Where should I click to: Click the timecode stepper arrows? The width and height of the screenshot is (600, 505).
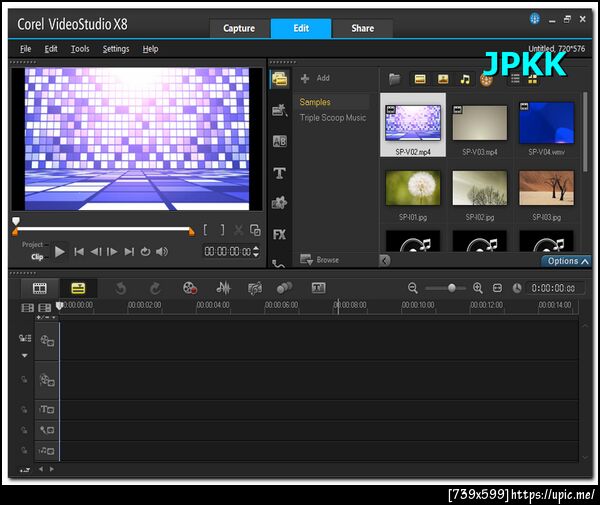(256, 251)
